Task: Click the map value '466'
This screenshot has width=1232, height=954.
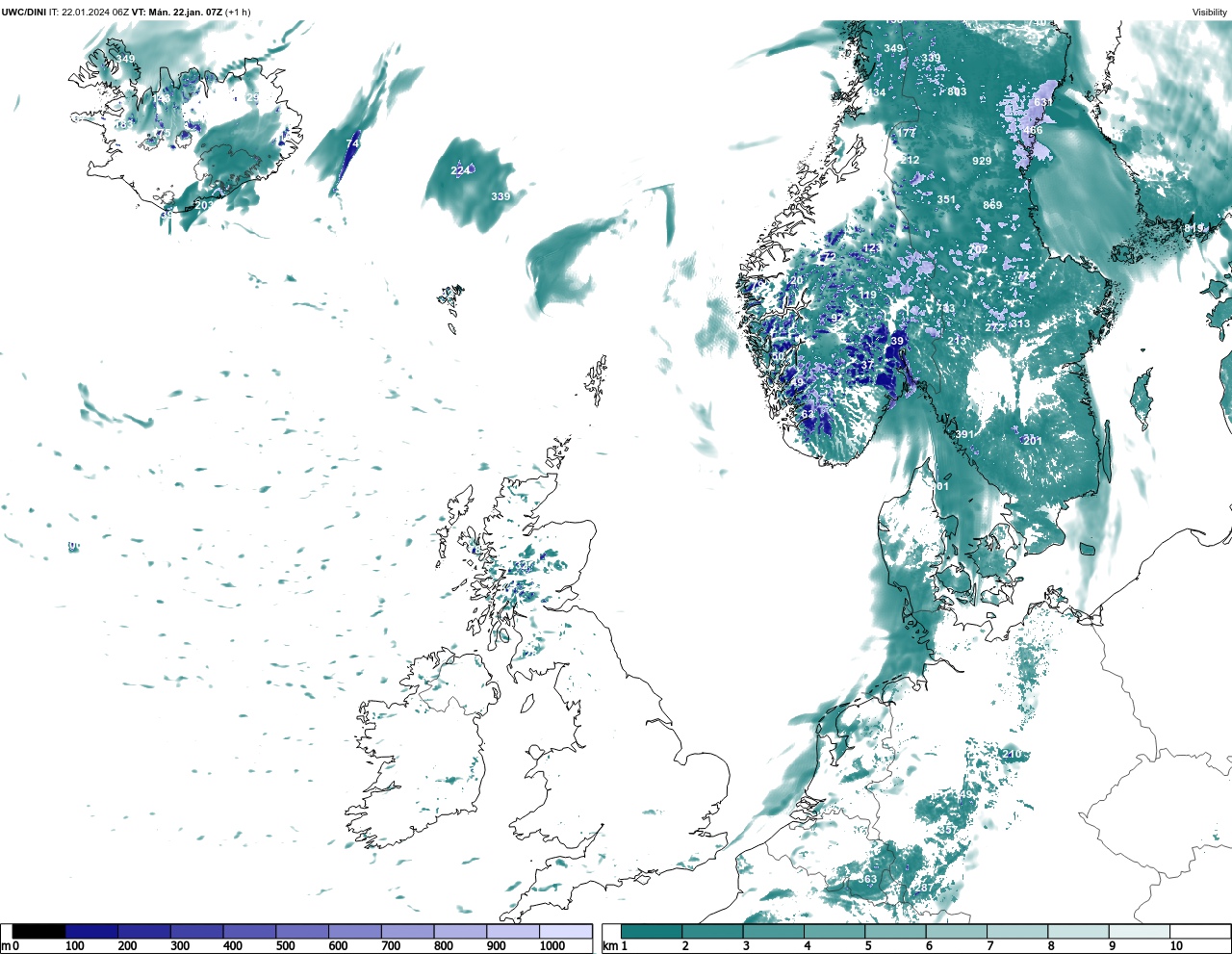Action: tap(1033, 131)
